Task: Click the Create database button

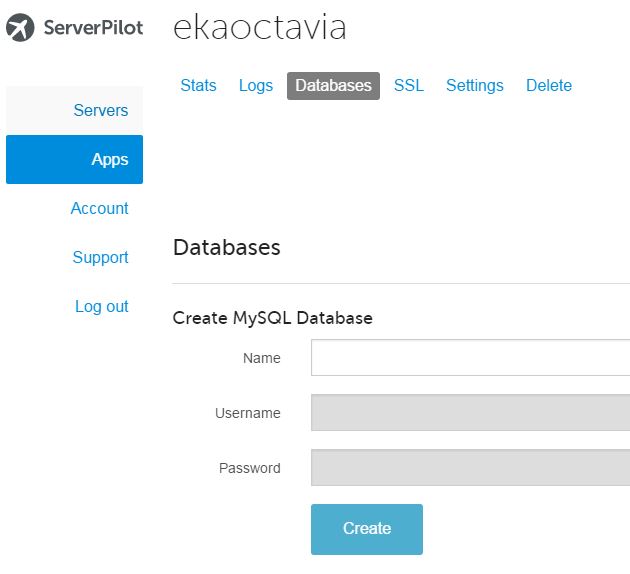Action: point(367,529)
